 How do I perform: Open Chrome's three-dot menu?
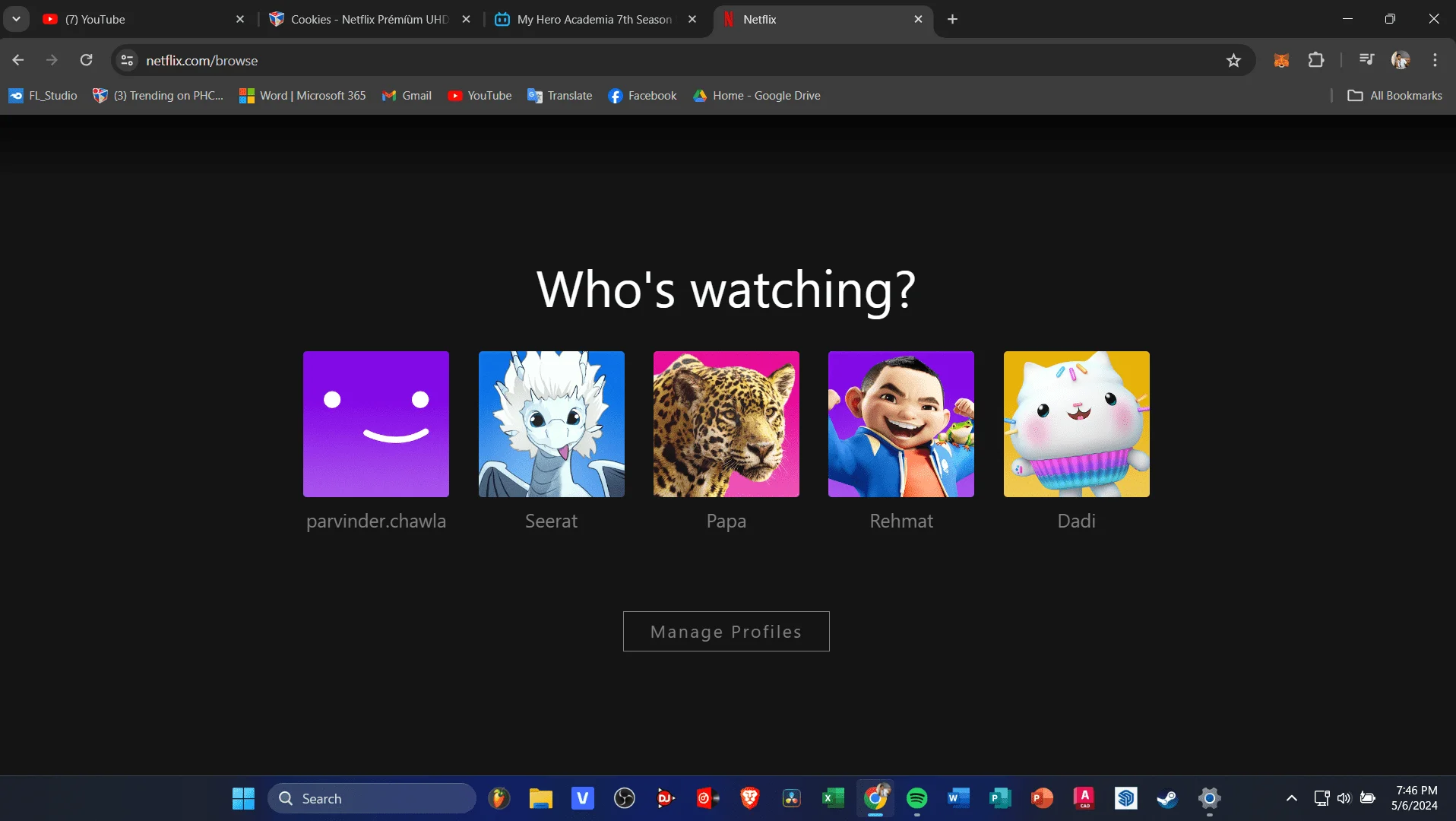[1435, 60]
